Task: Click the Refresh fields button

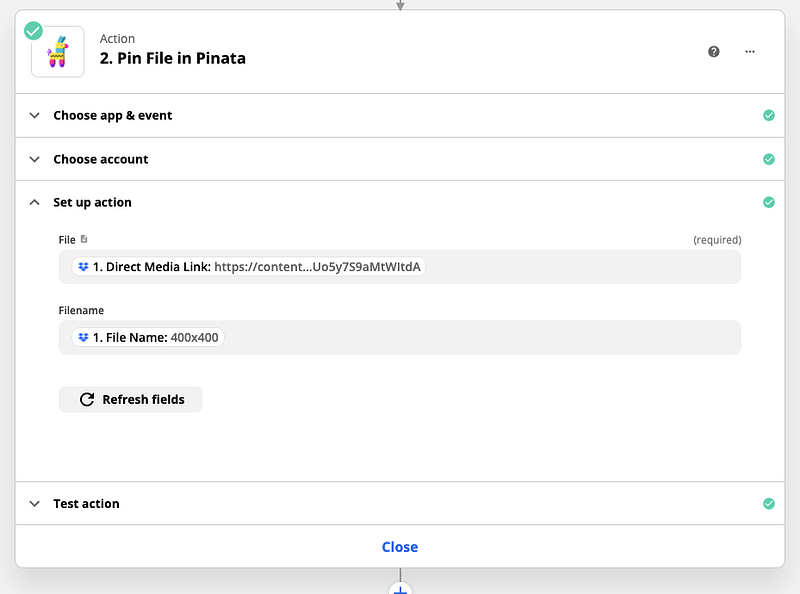Action: (x=130, y=399)
